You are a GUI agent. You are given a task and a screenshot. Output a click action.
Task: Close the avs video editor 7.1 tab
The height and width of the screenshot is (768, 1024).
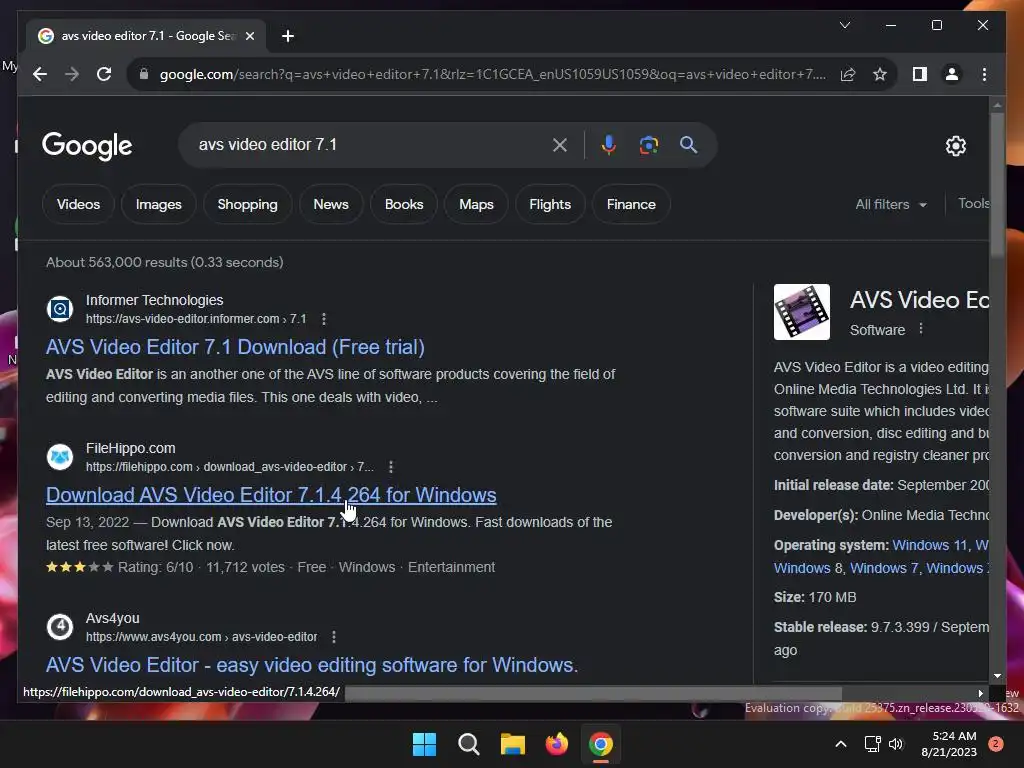tap(249, 36)
